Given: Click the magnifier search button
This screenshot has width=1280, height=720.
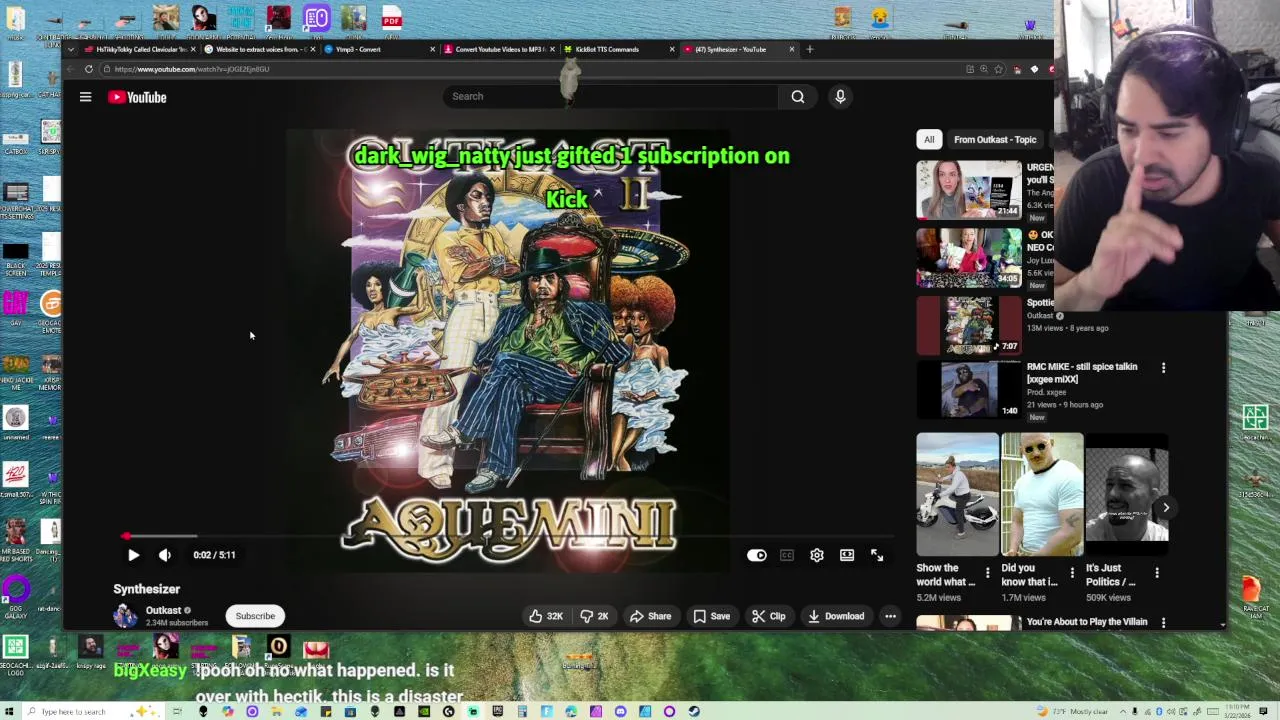Looking at the screenshot, I should [798, 96].
